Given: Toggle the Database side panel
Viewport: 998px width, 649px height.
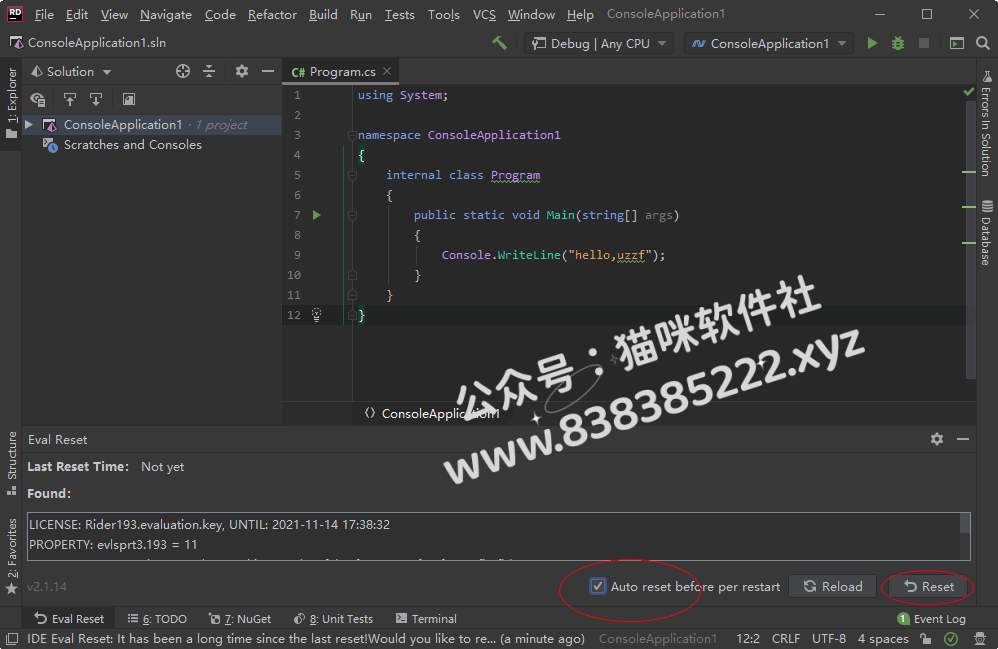Looking at the screenshot, I should [987, 233].
